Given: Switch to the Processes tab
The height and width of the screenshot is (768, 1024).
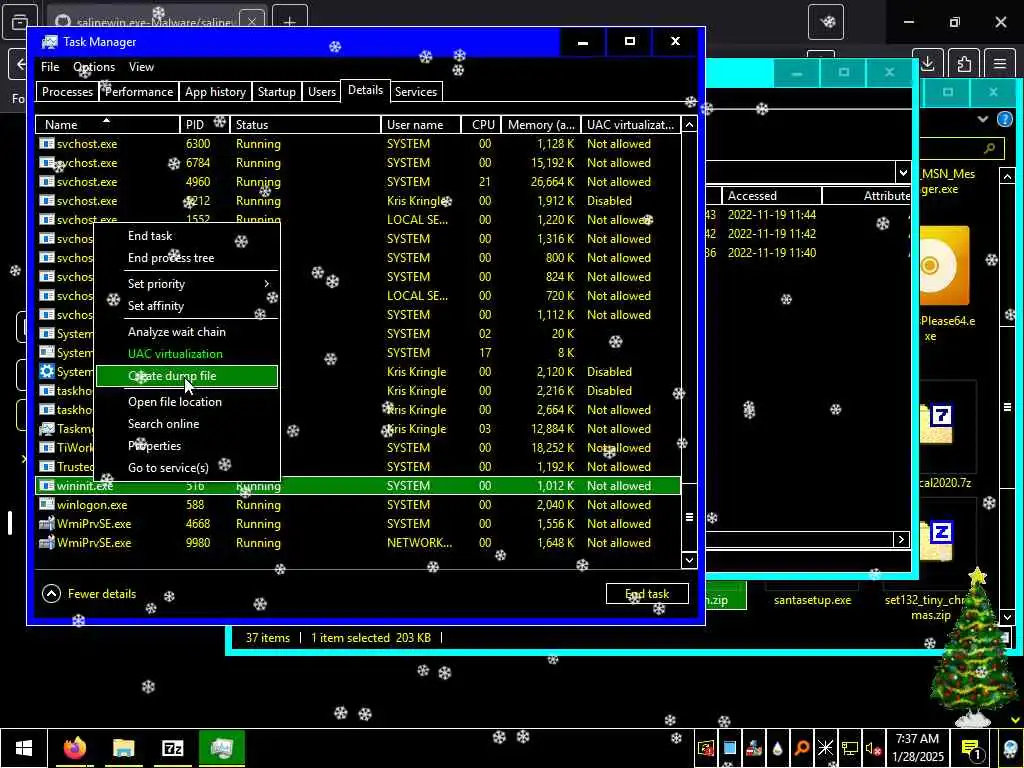Looking at the screenshot, I should (x=67, y=92).
